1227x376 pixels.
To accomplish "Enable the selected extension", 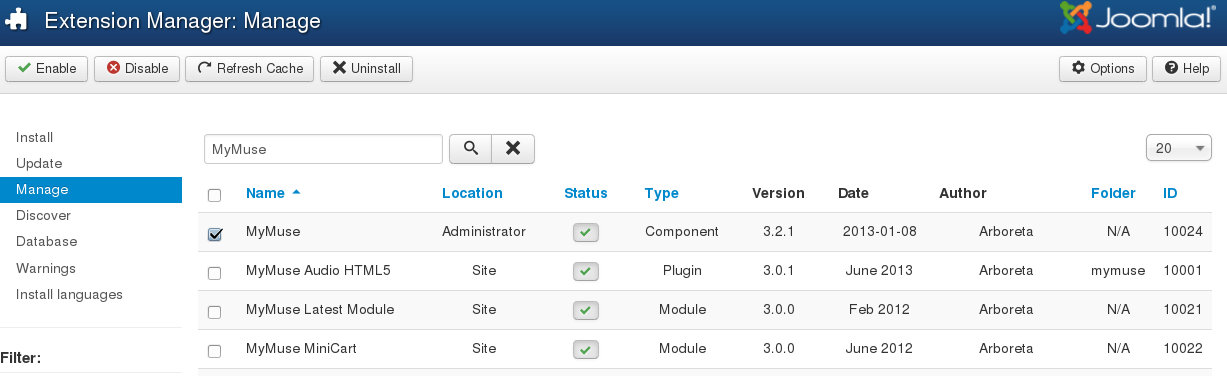I will pyautogui.click(x=47, y=69).
